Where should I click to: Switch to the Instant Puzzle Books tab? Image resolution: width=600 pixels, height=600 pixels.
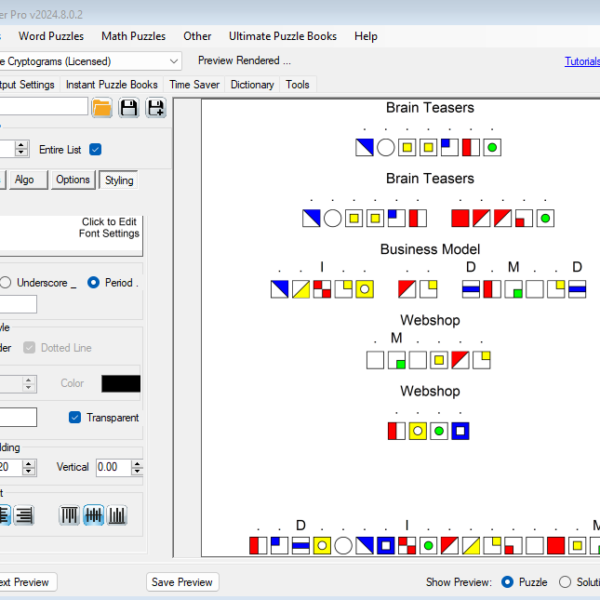(x=112, y=85)
